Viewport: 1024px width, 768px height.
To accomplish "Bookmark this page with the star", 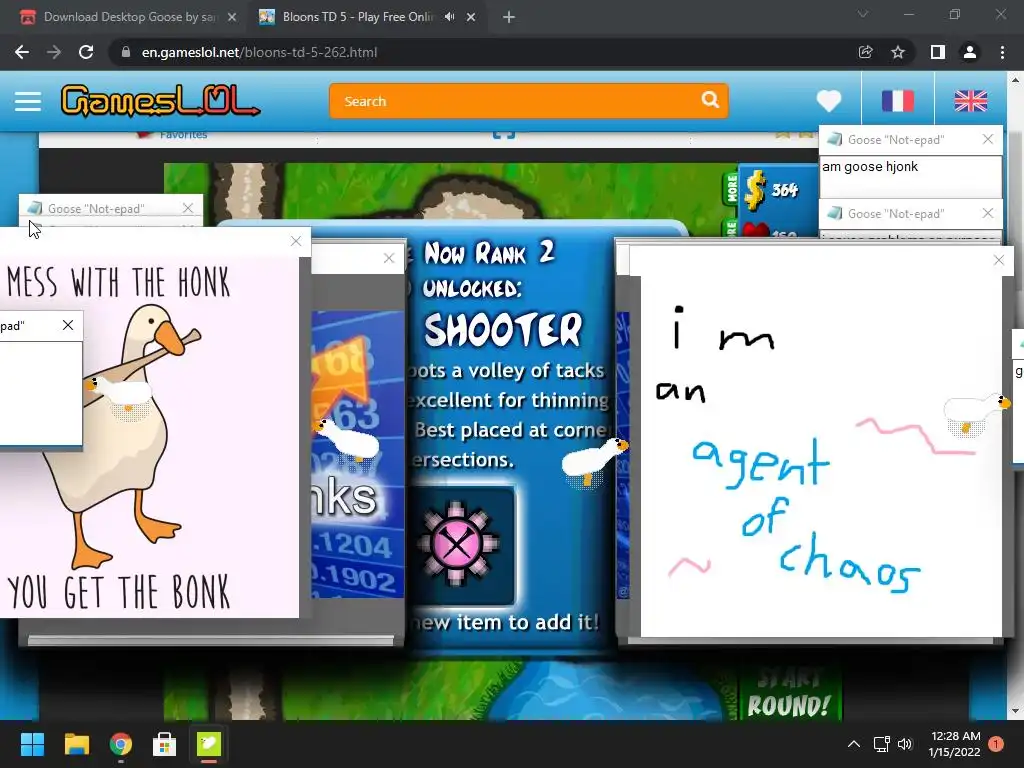I will point(898,52).
